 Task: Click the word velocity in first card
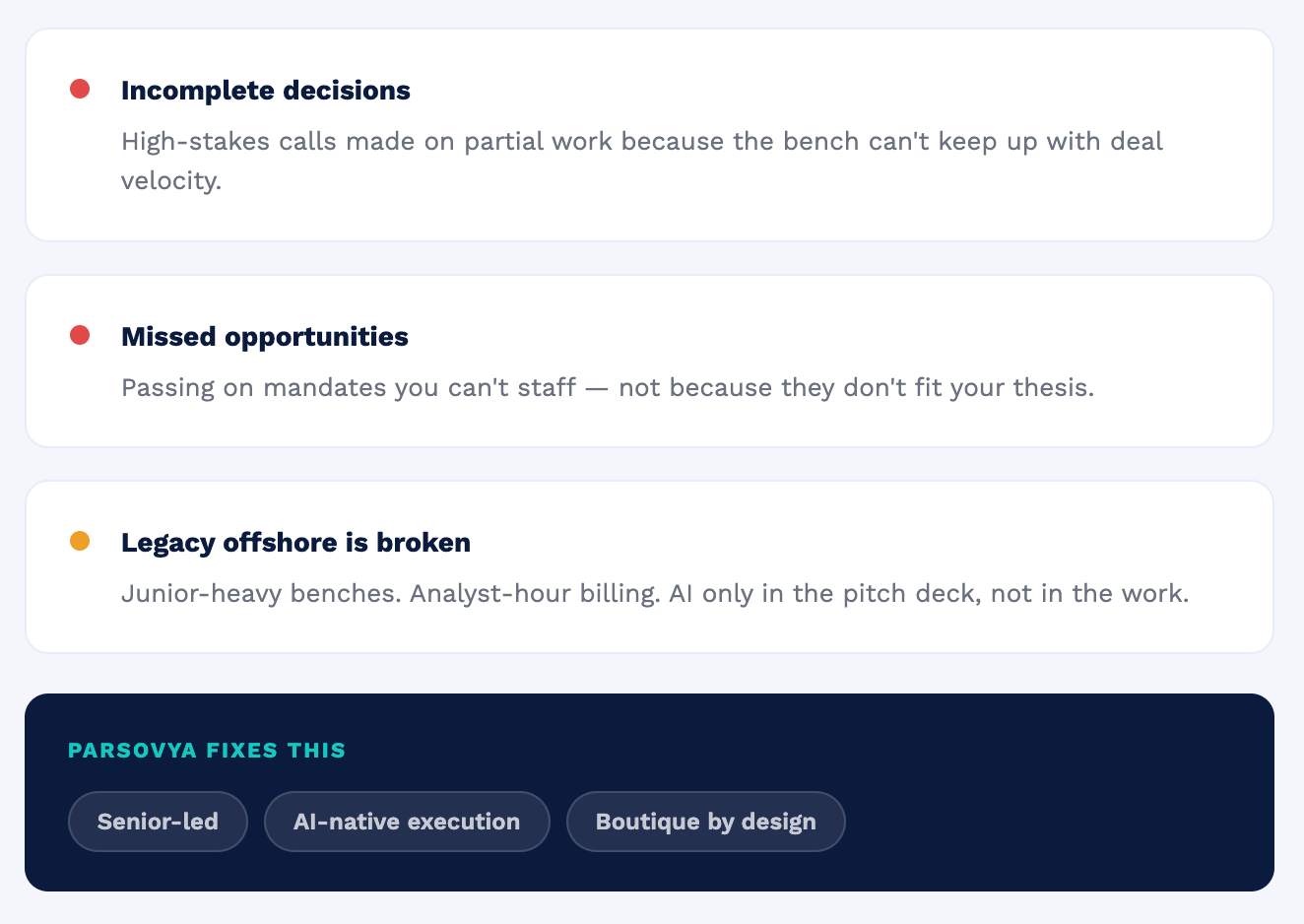(170, 181)
